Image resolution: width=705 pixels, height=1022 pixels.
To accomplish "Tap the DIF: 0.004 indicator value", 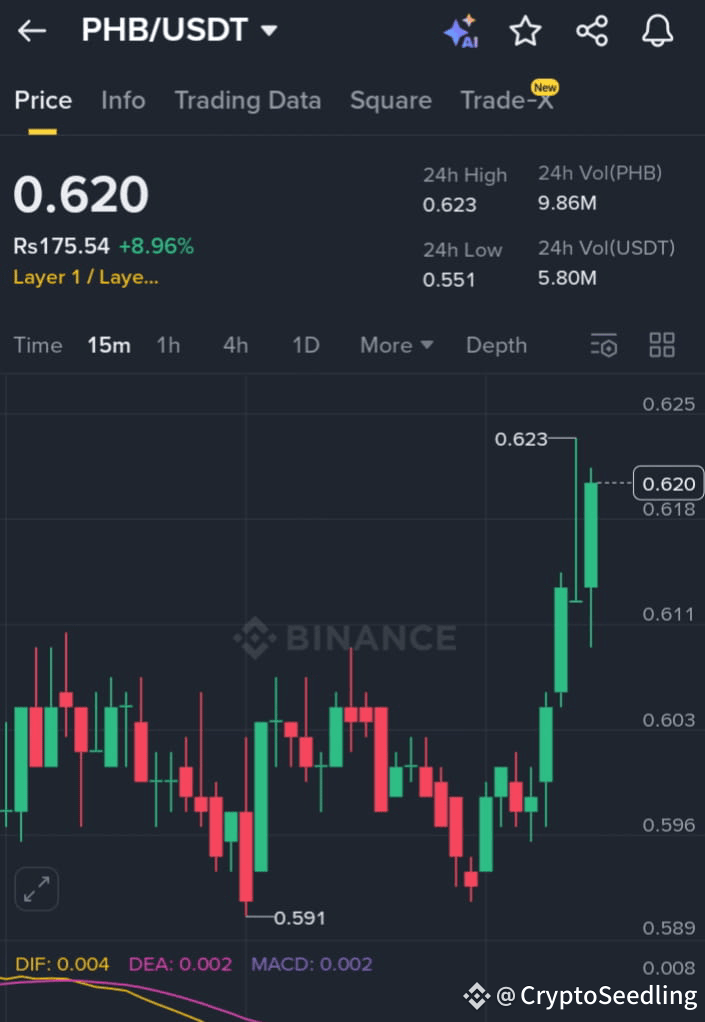I will pos(62,964).
